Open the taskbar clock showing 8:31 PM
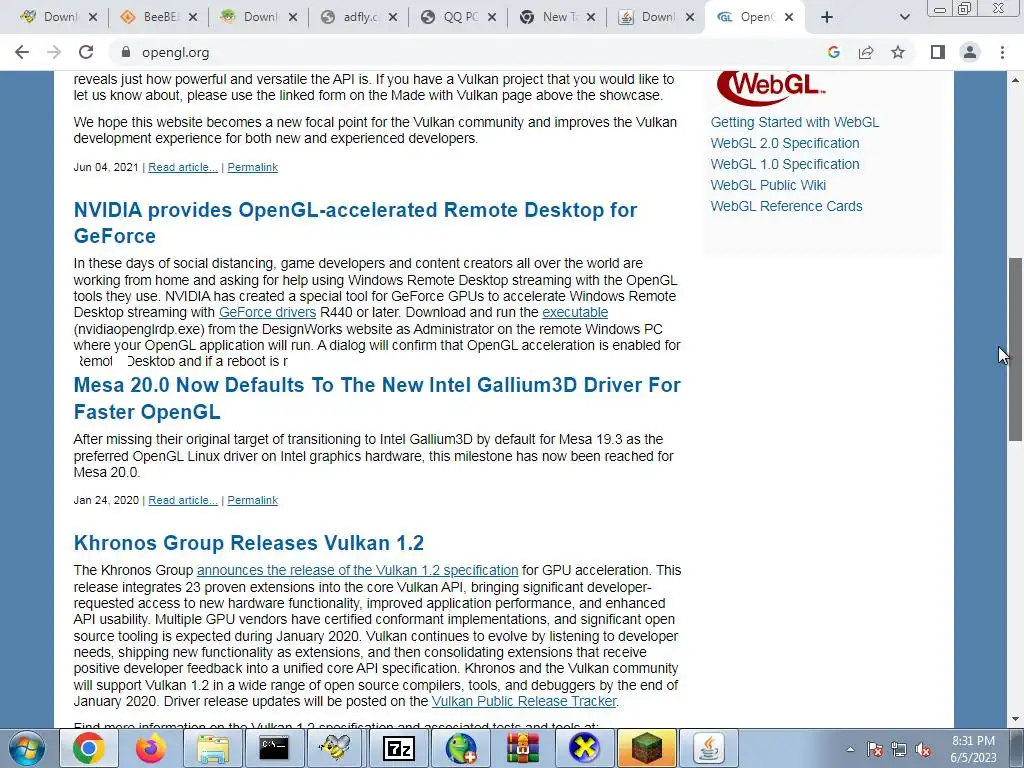This screenshot has height=768, width=1024. coord(973,749)
